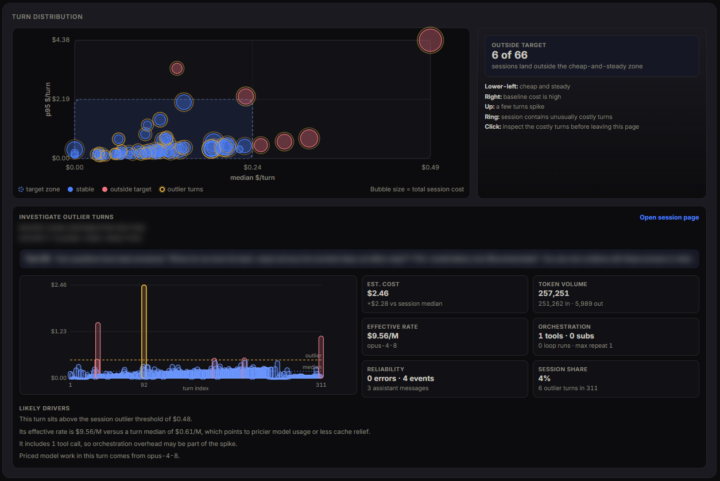Open the session page link
The image size is (720, 481).
pos(669,218)
